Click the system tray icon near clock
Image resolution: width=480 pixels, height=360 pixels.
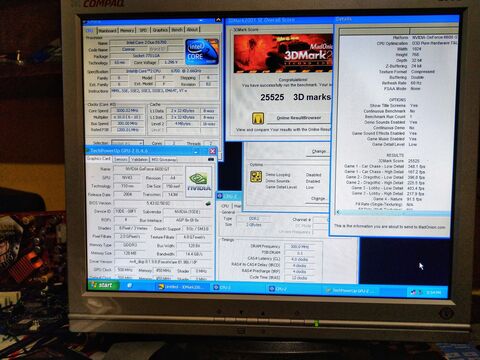414,292
